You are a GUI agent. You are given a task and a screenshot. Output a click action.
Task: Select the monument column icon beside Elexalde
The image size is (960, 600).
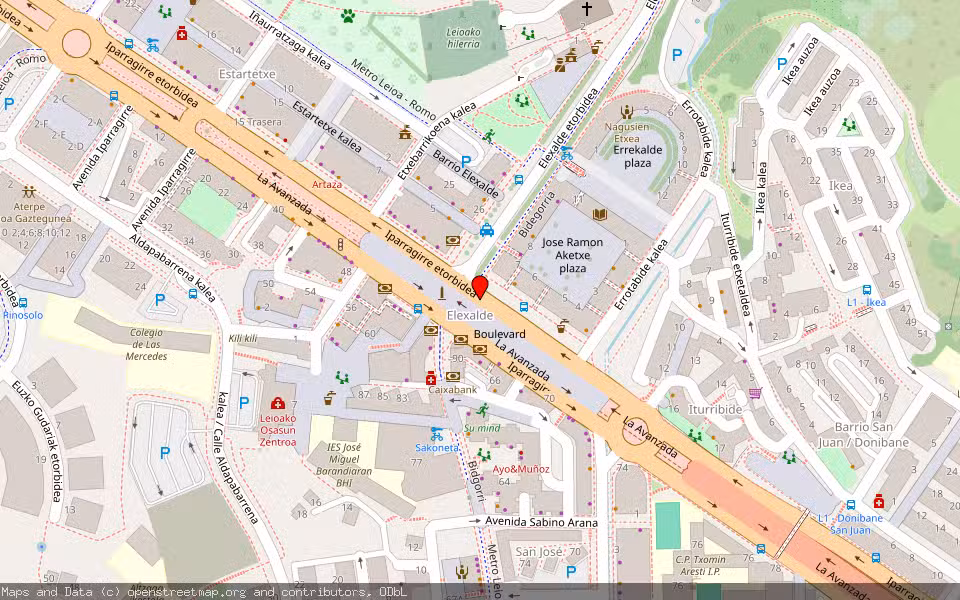click(441, 294)
